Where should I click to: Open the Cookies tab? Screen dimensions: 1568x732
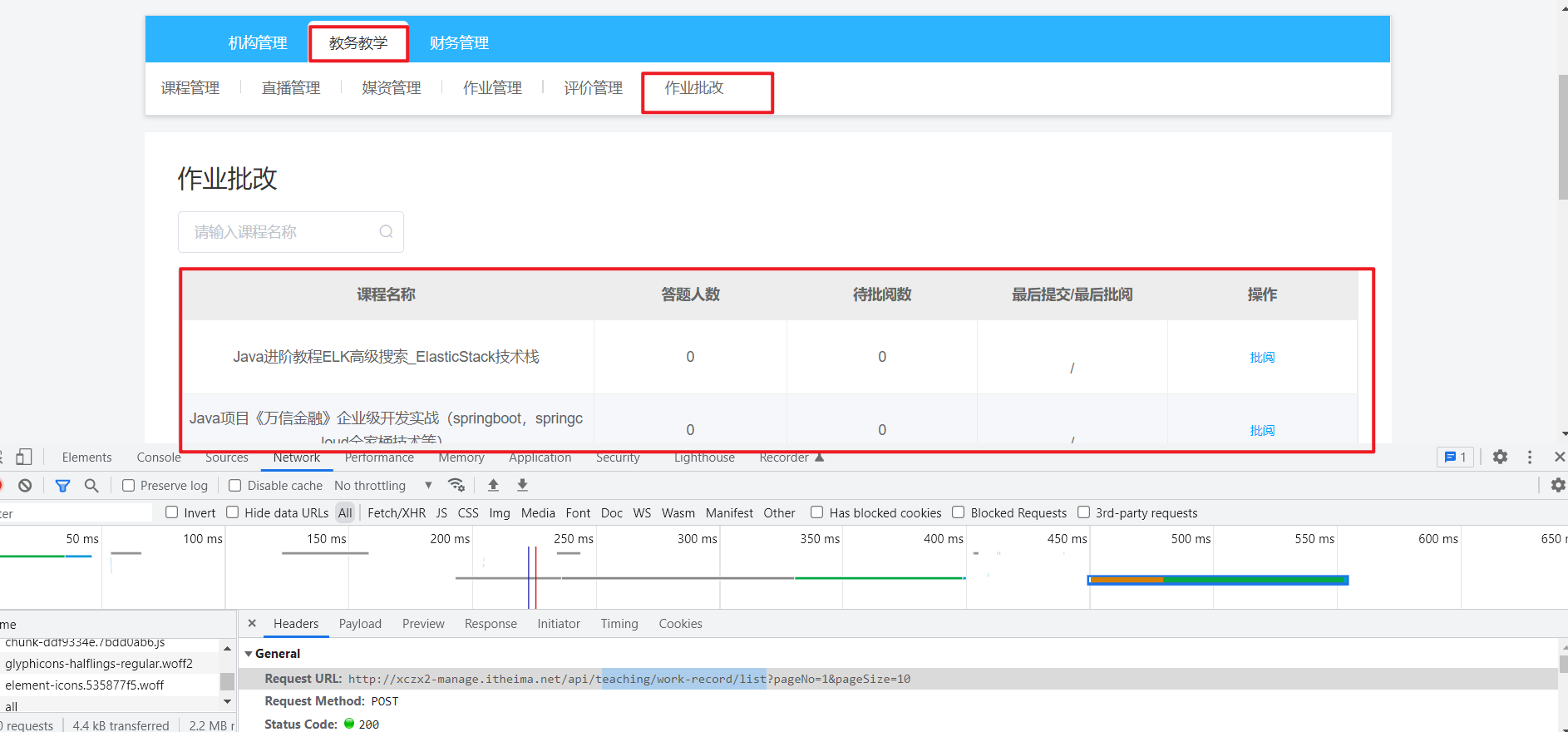(x=680, y=624)
